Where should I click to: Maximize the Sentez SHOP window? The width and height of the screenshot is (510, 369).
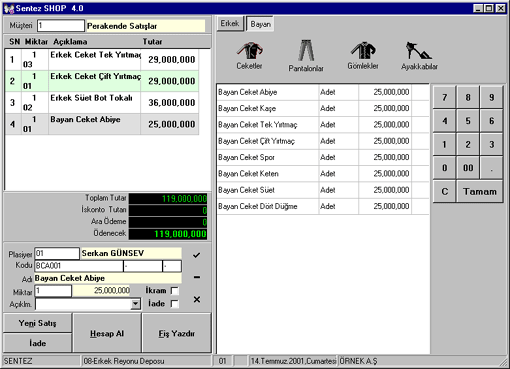pyautogui.click(x=489, y=8)
